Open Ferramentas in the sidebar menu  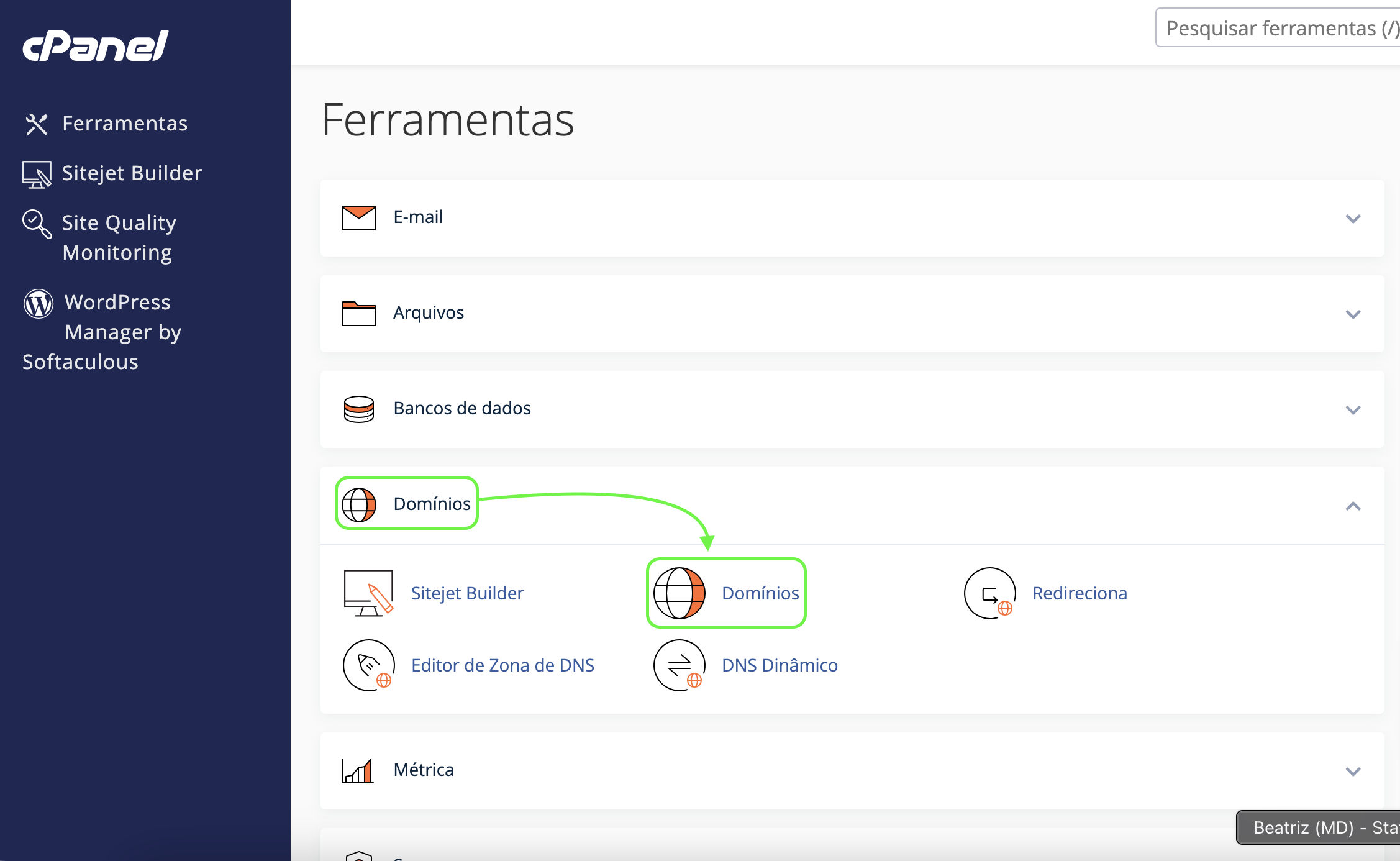[125, 124]
